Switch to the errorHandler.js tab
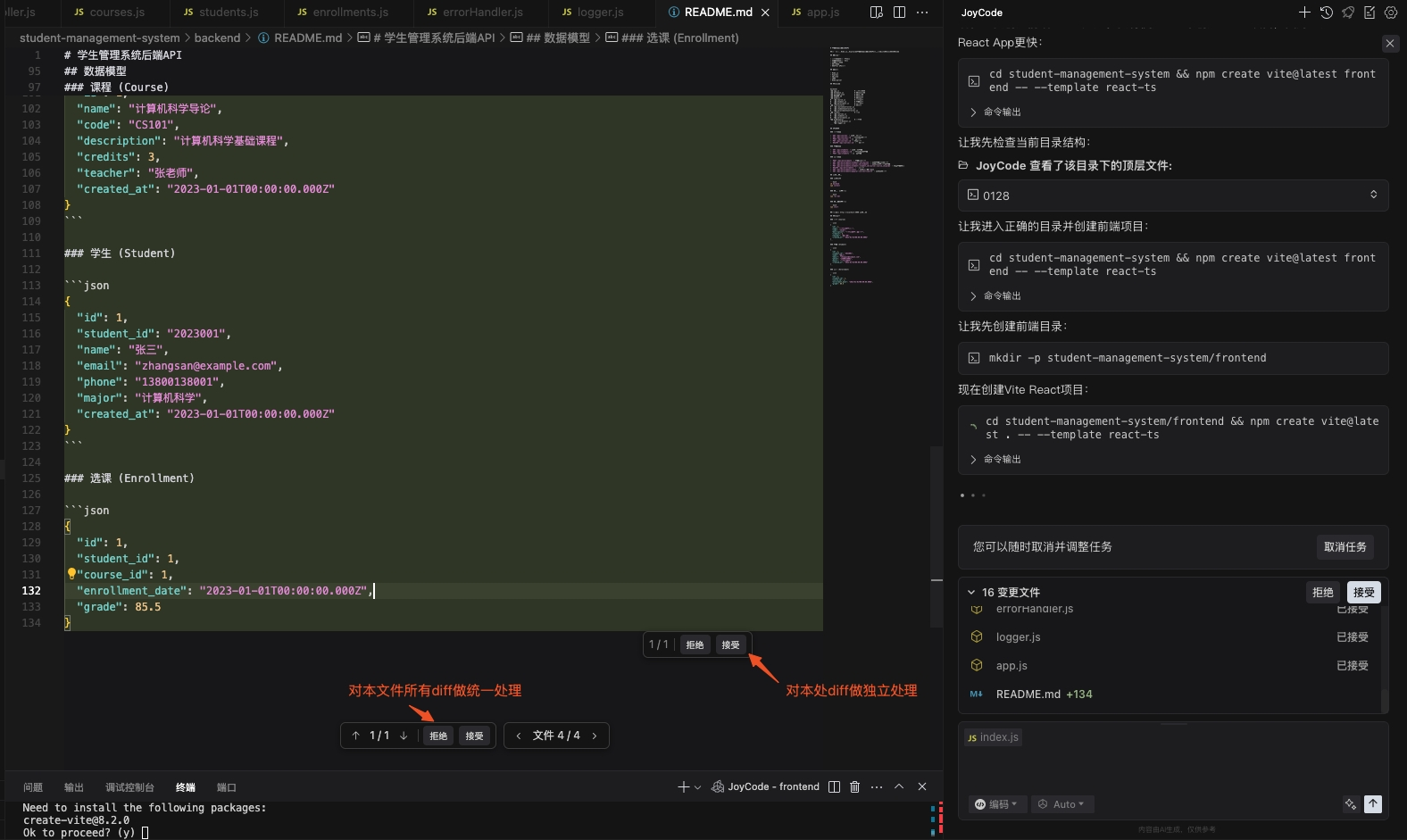 [x=475, y=12]
